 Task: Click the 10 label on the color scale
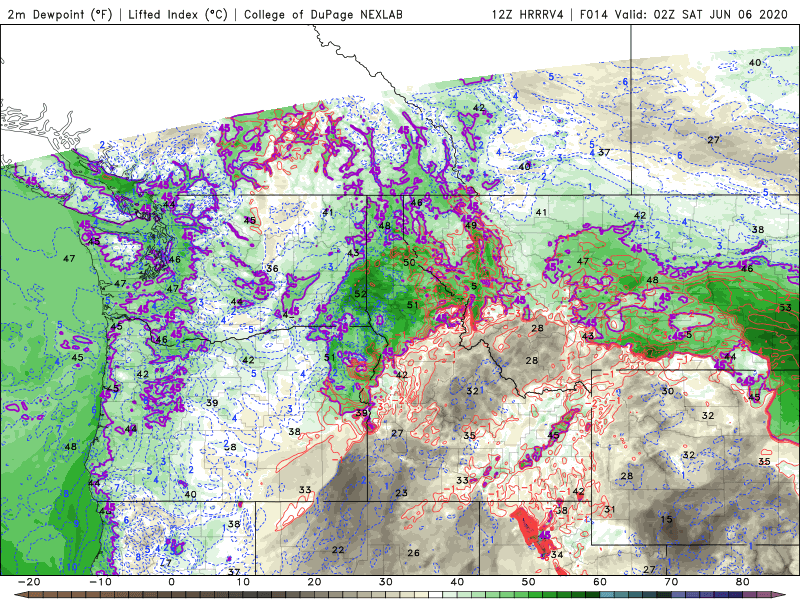(x=243, y=582)
